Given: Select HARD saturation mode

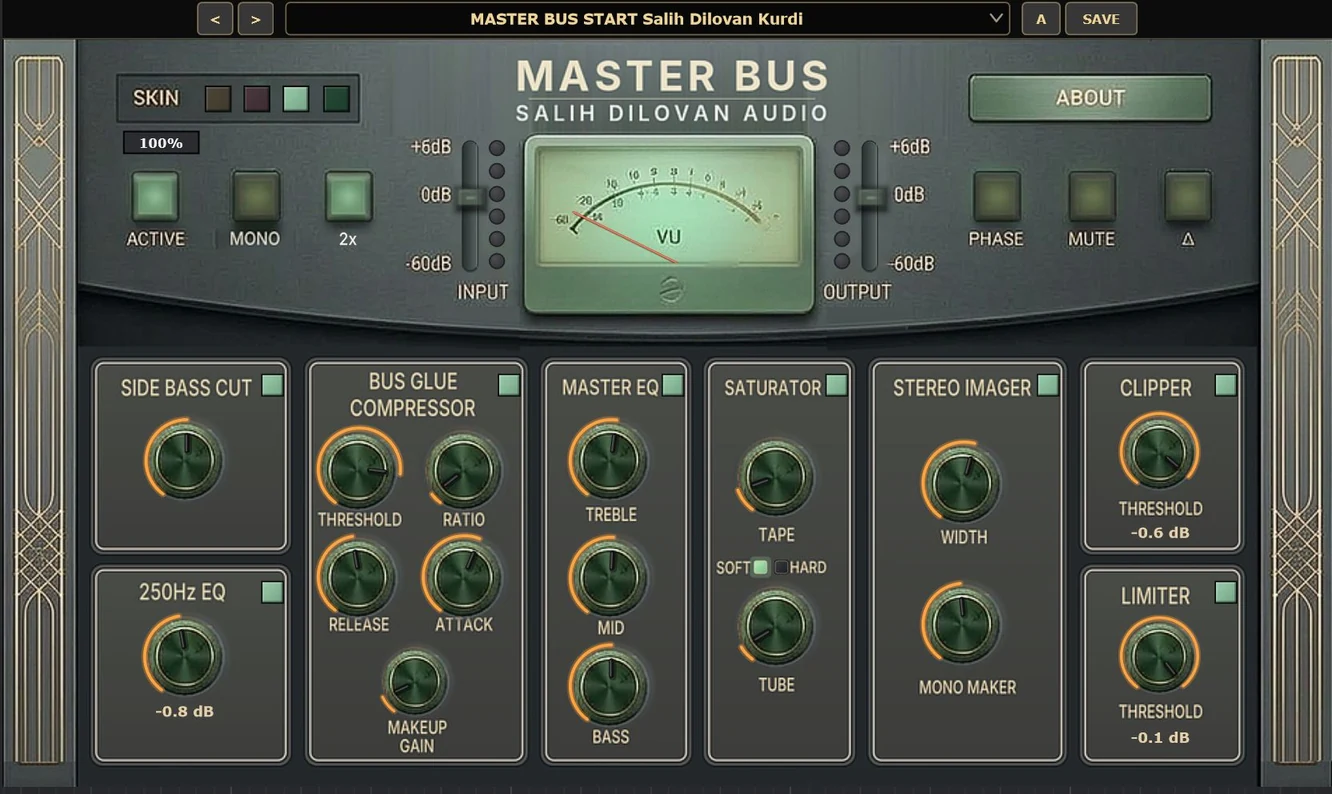Looking at the screenshot, I should pos(781,568).
